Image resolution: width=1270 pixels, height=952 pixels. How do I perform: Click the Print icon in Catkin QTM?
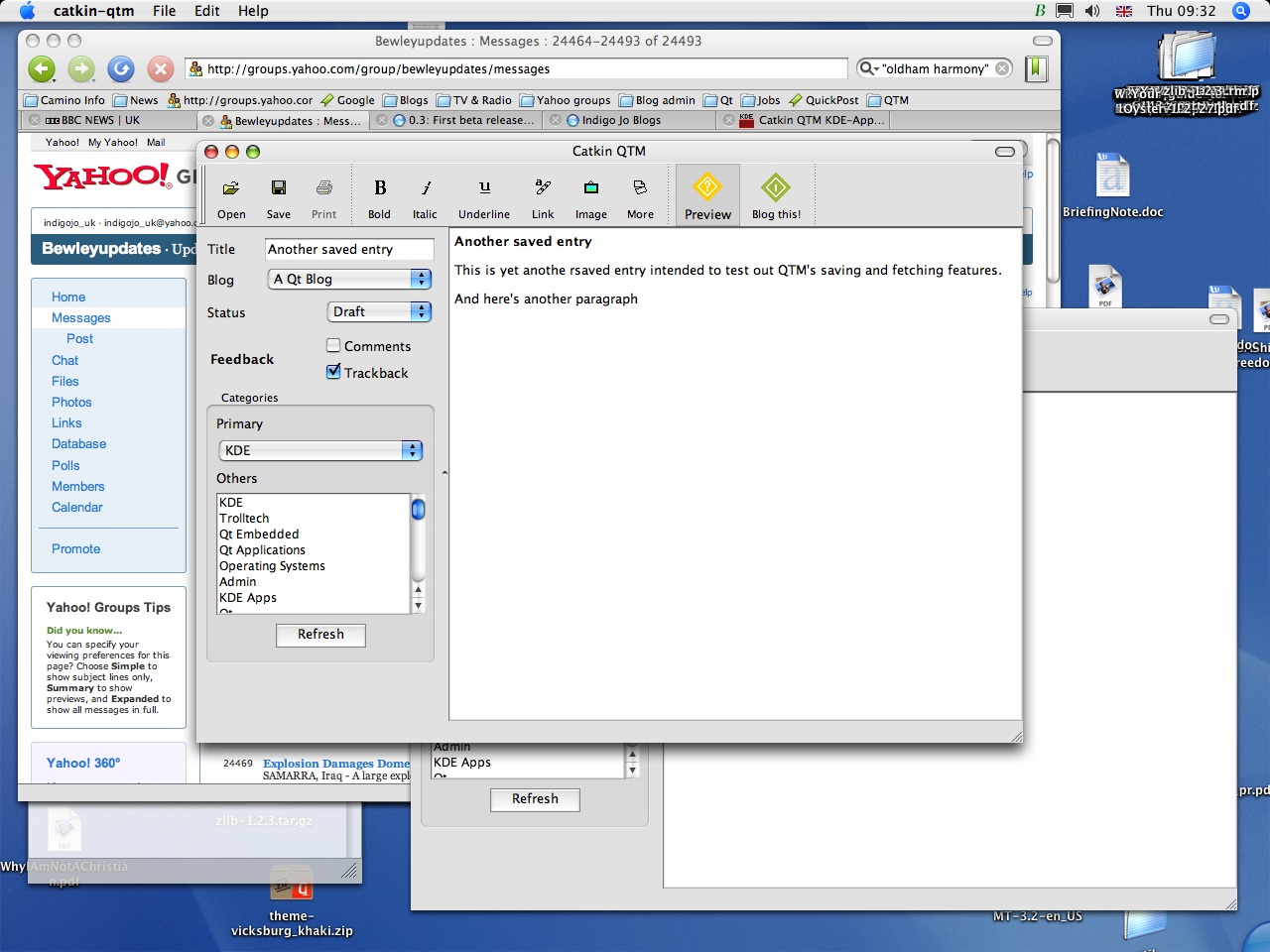(324, 196)
